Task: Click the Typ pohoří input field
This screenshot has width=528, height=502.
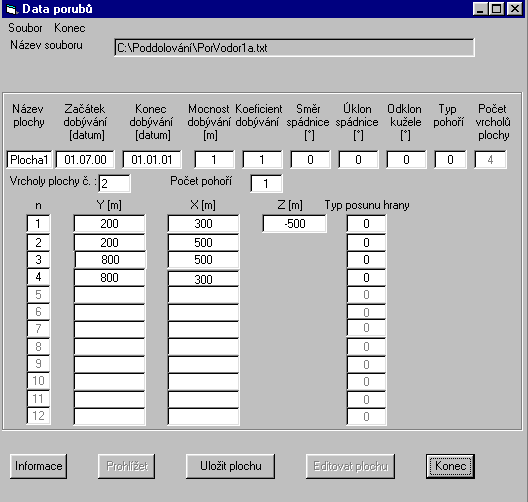Action: [x=450, y=160]
